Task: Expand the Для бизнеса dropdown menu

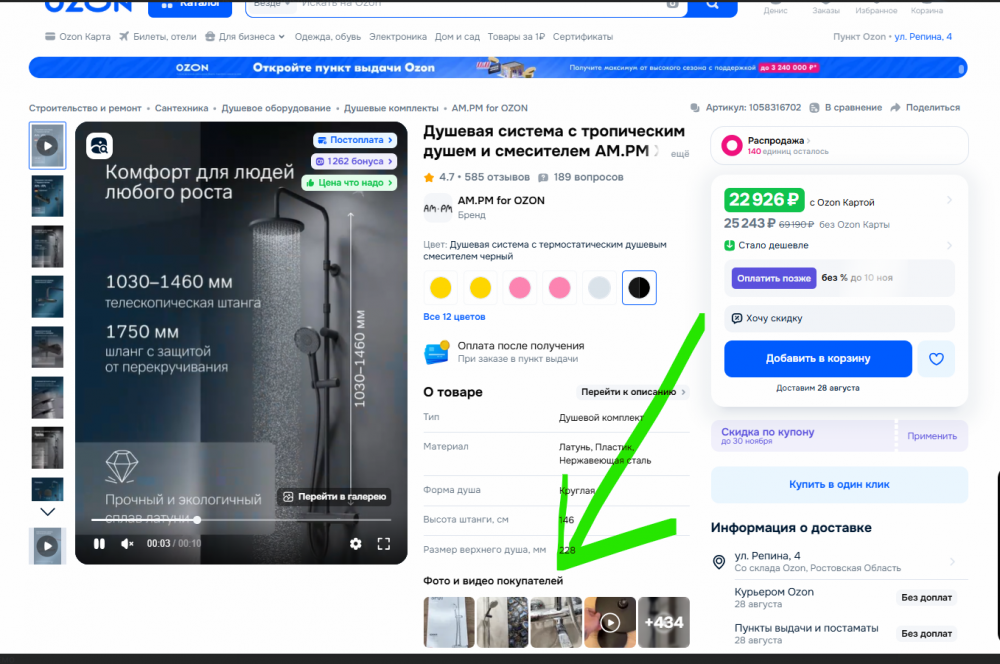Action: click(x=245, y=37)
